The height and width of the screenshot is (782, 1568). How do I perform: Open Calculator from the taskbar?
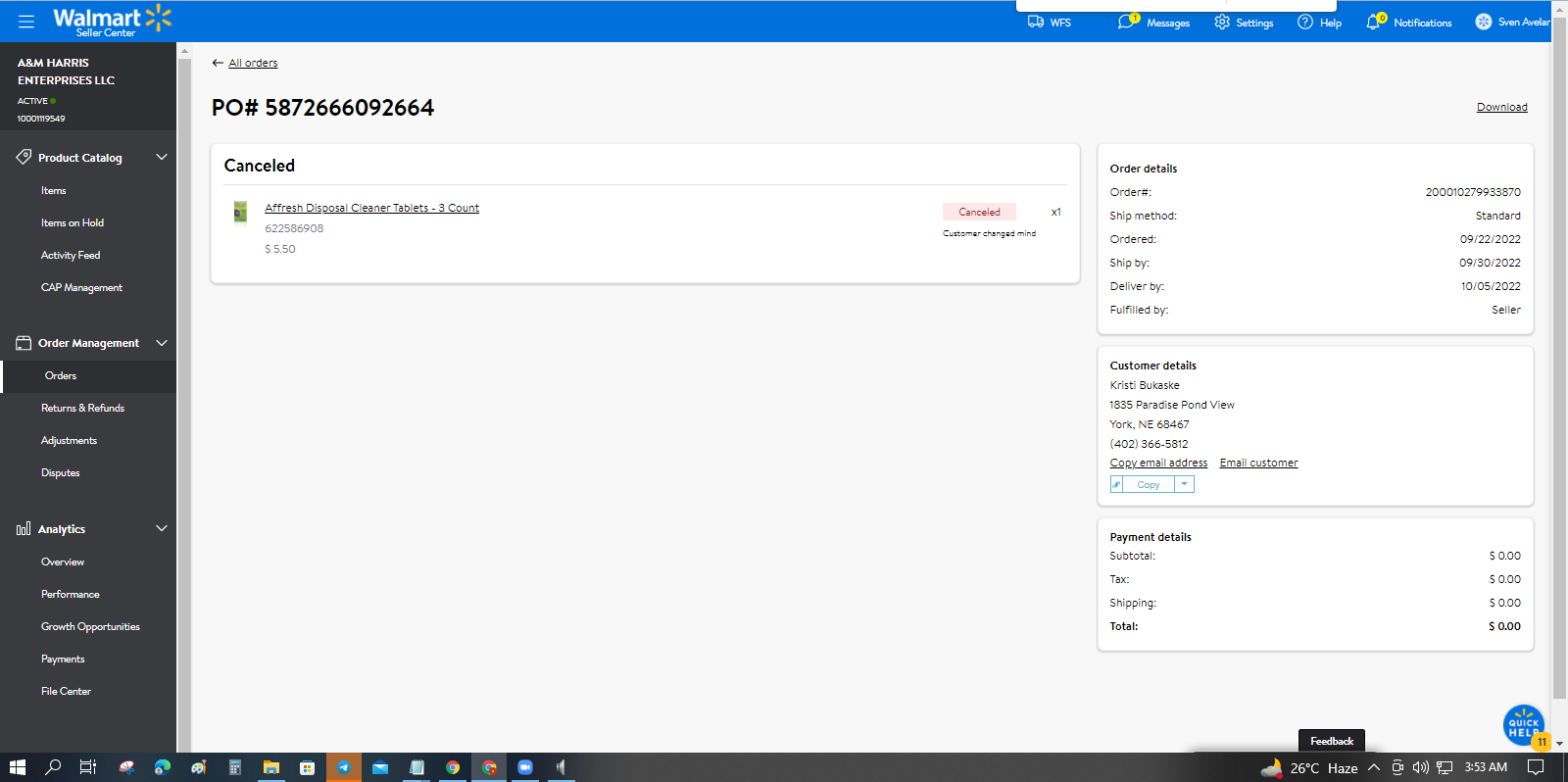[x=235, y=767]
